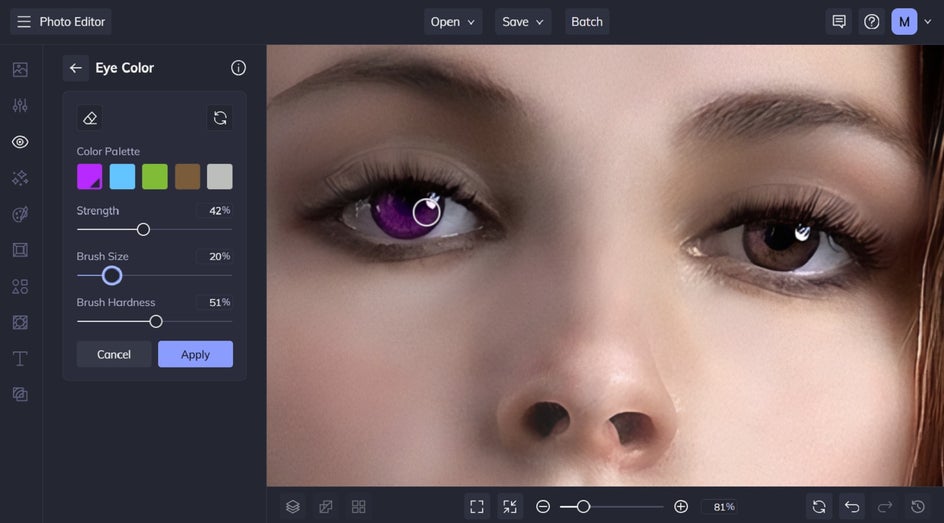The height and width of the screenshot is (523, 944).
Task: Expand the Save dropdown menu
Action: (x=523, y=22)
